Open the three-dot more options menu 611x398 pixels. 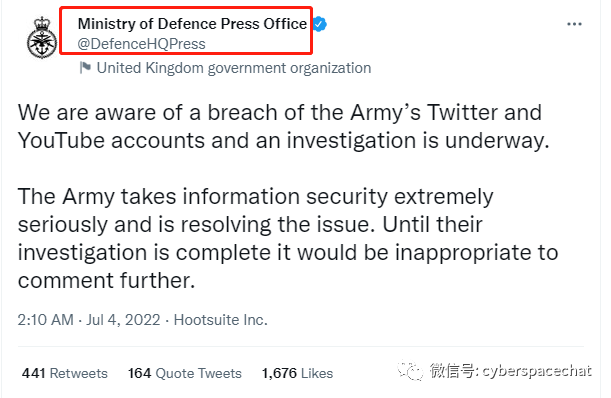pos(574,25)
